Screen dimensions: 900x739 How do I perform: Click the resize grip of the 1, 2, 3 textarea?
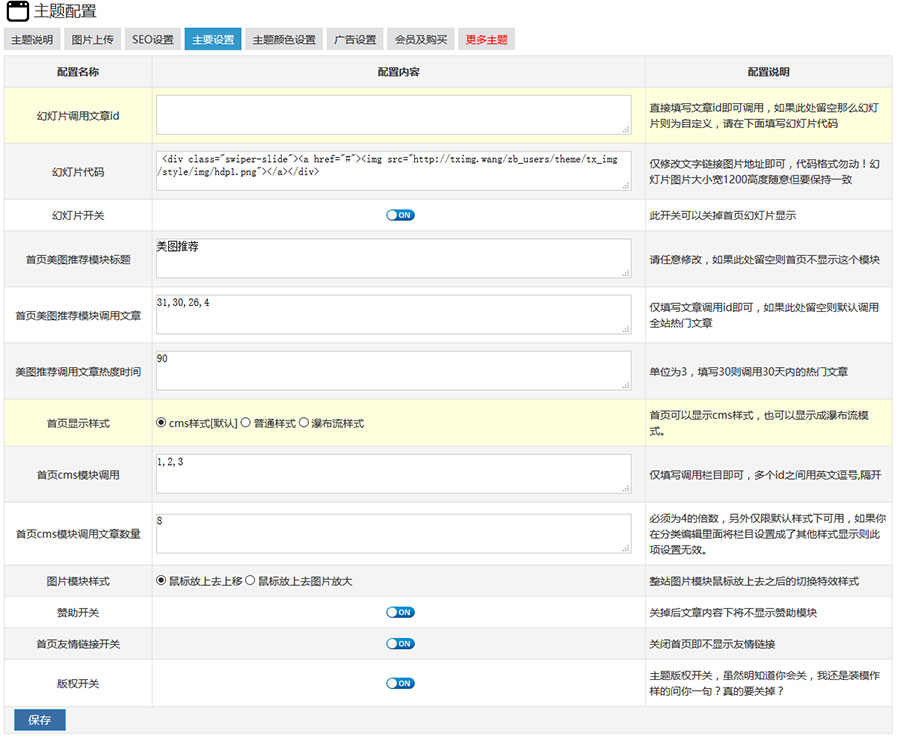pyautogui.click(x=626, y=489)
